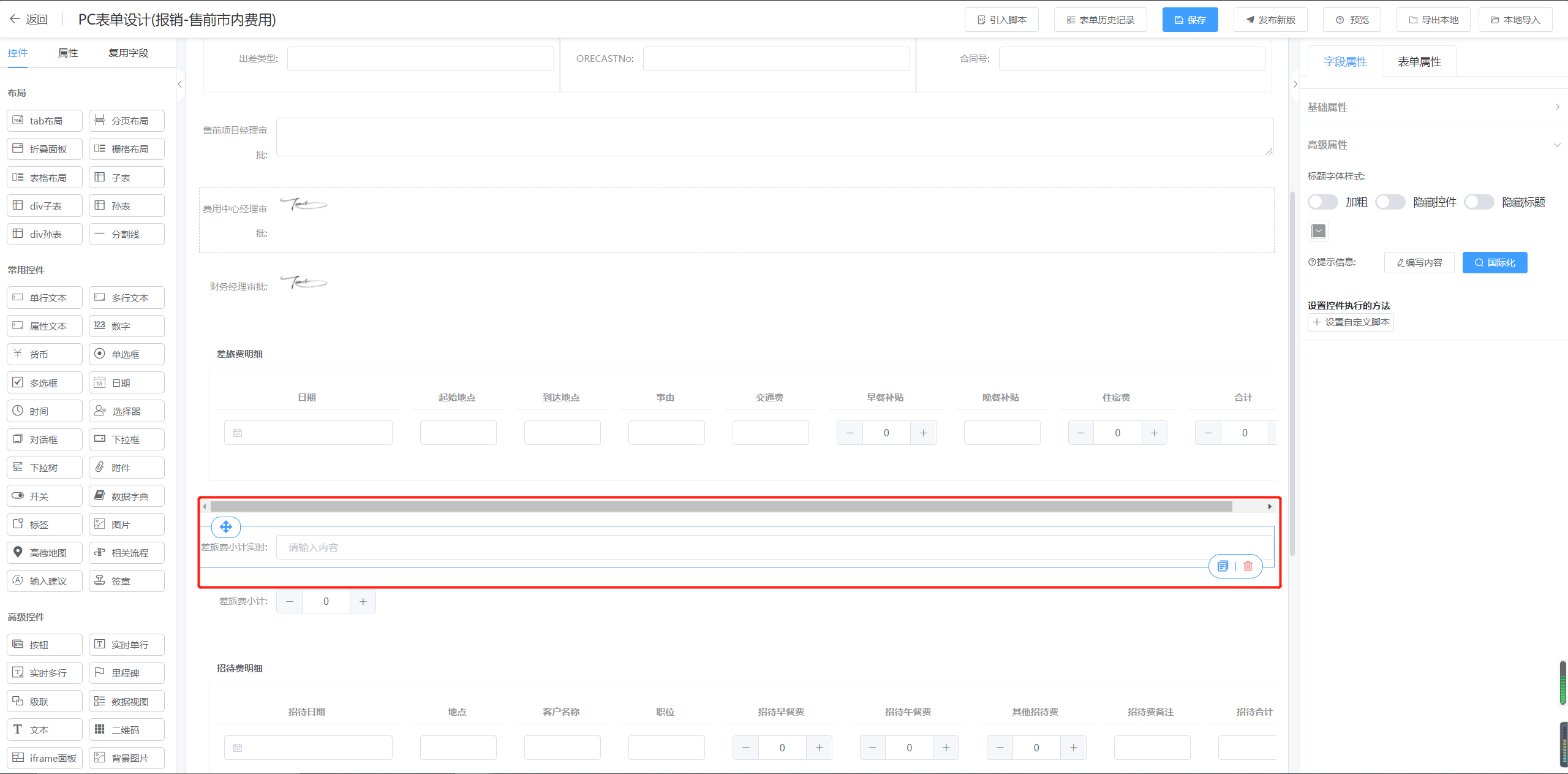Toggle the 隐藏控件 switch
Screen dimensions: 1568x774
(x=1390, y=202)
